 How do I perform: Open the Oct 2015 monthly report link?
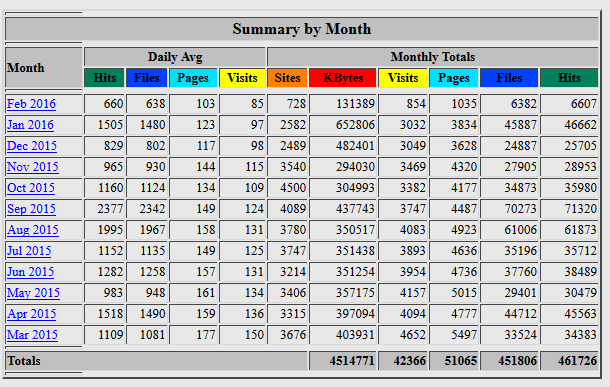[x=31, y=188]
